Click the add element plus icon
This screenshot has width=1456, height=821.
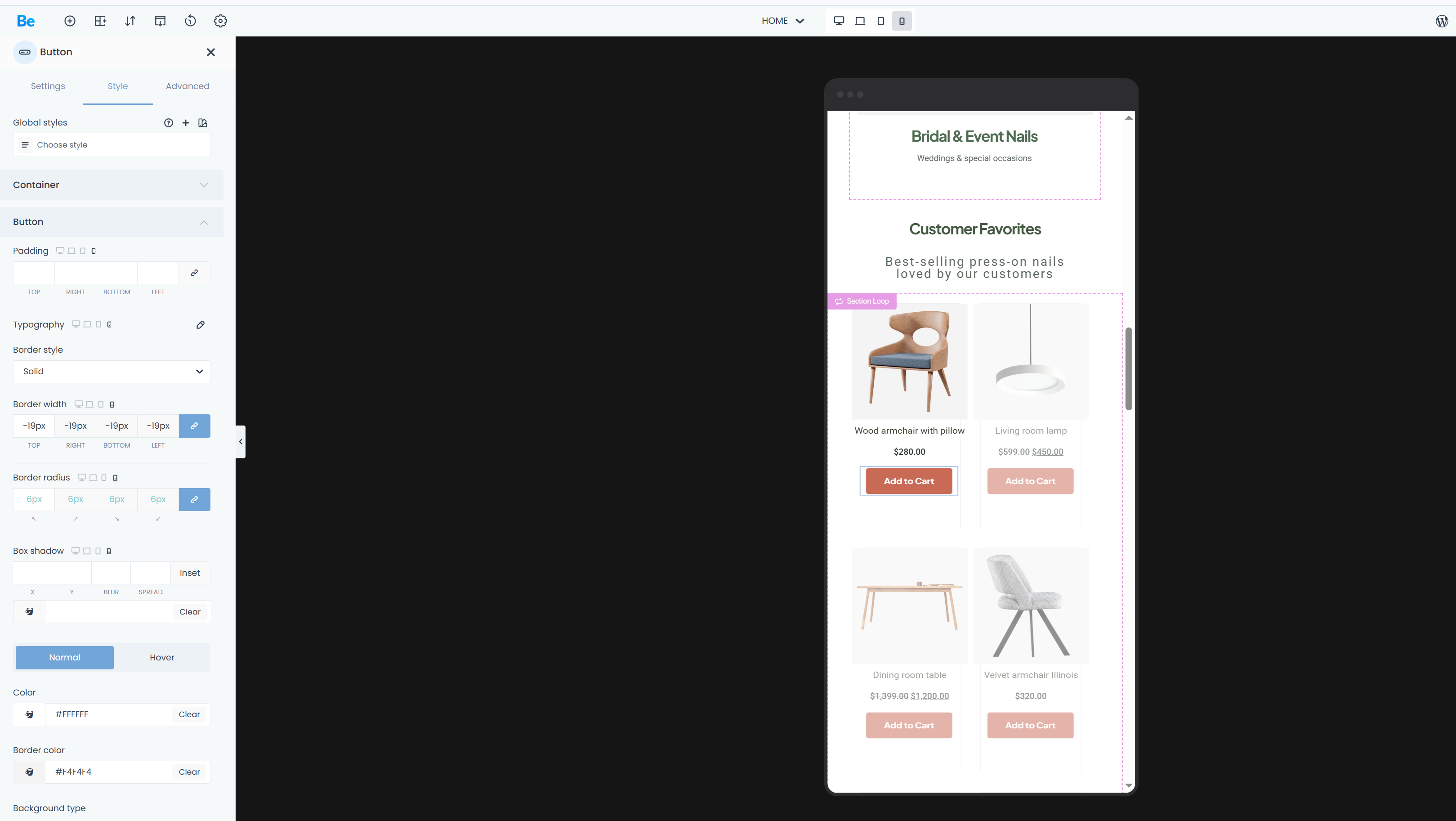pos(70,21)
